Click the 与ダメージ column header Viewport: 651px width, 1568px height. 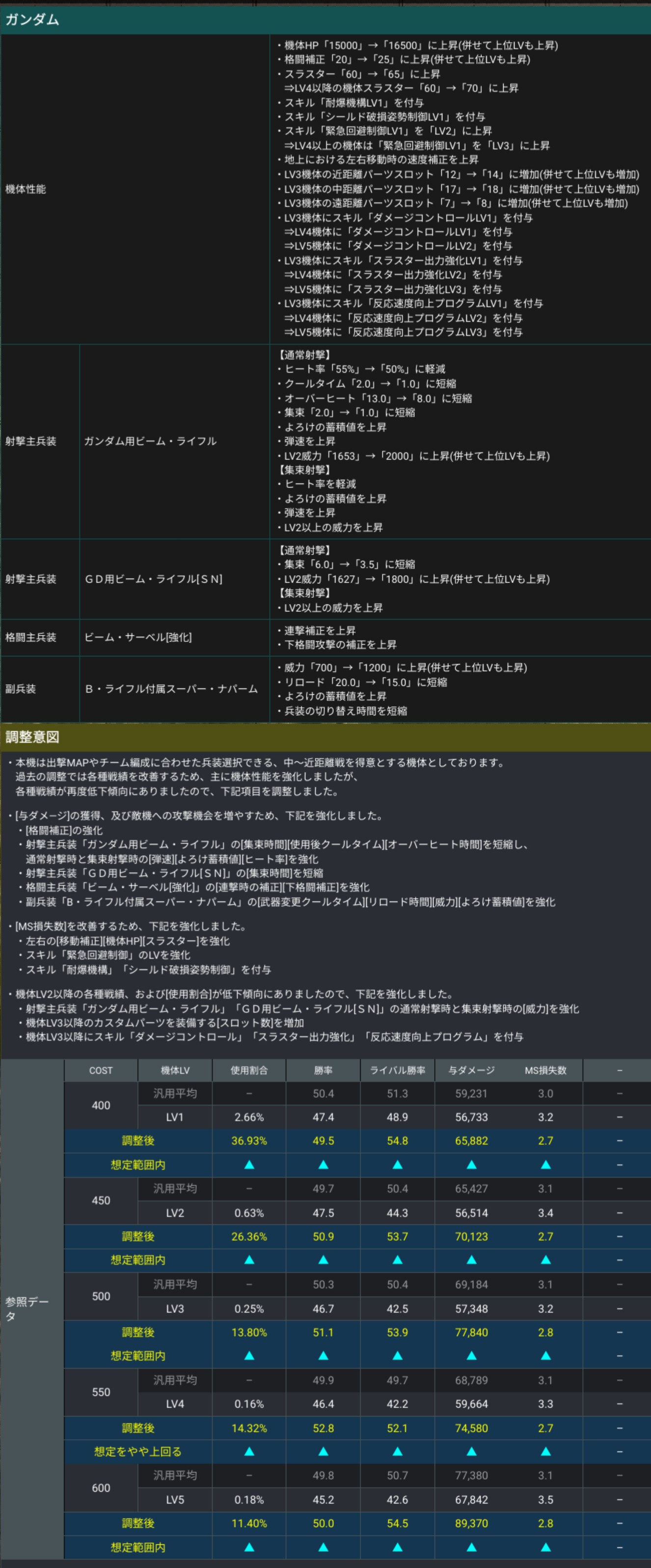pos(471,1071)
